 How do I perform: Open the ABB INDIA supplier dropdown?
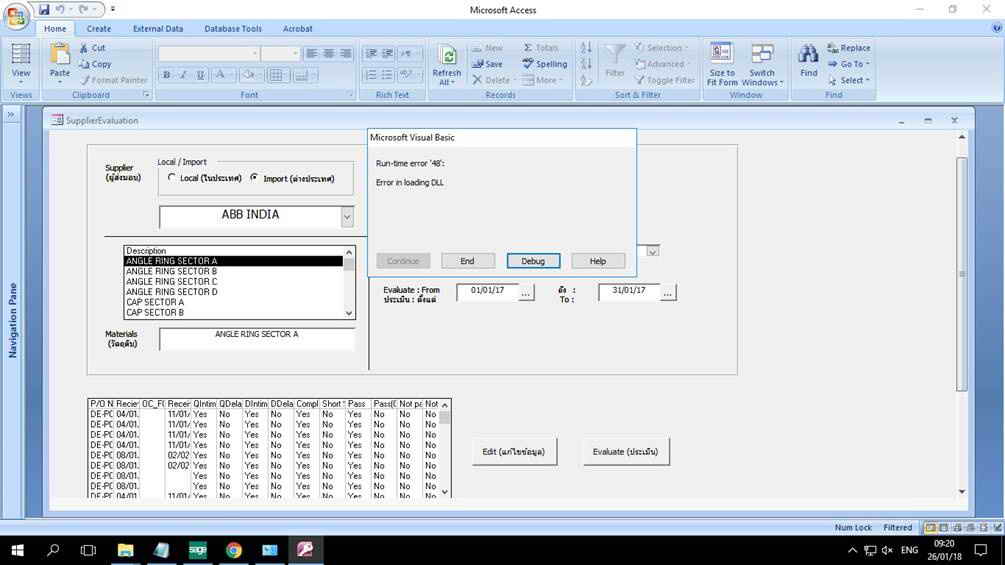(347, 217)
